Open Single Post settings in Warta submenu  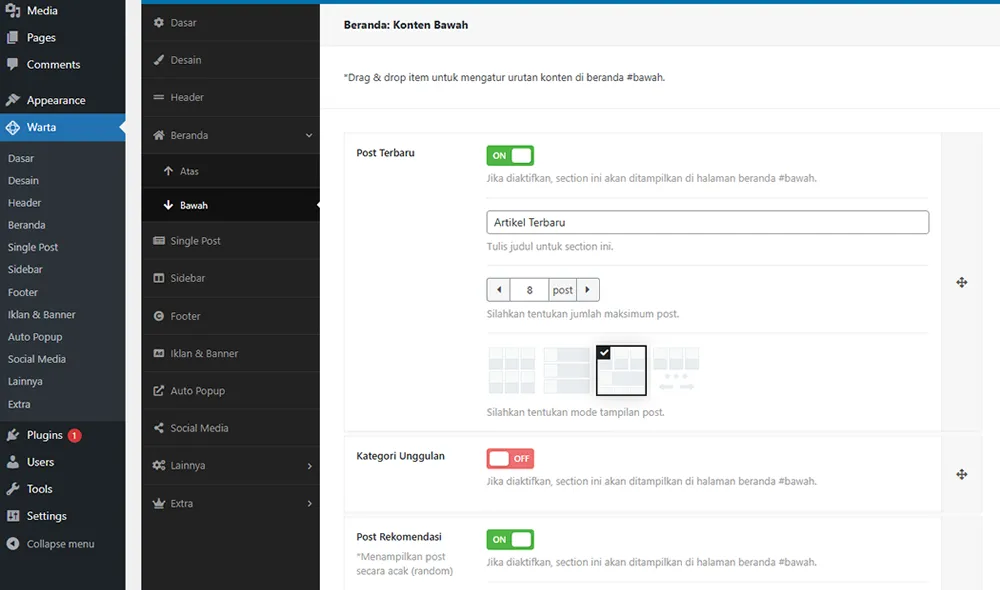coord(200,240)
